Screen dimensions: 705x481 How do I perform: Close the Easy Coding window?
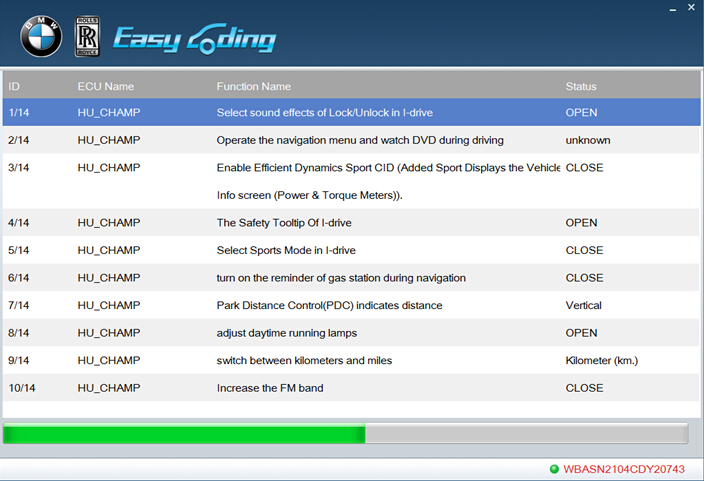(x=692, y=7)
